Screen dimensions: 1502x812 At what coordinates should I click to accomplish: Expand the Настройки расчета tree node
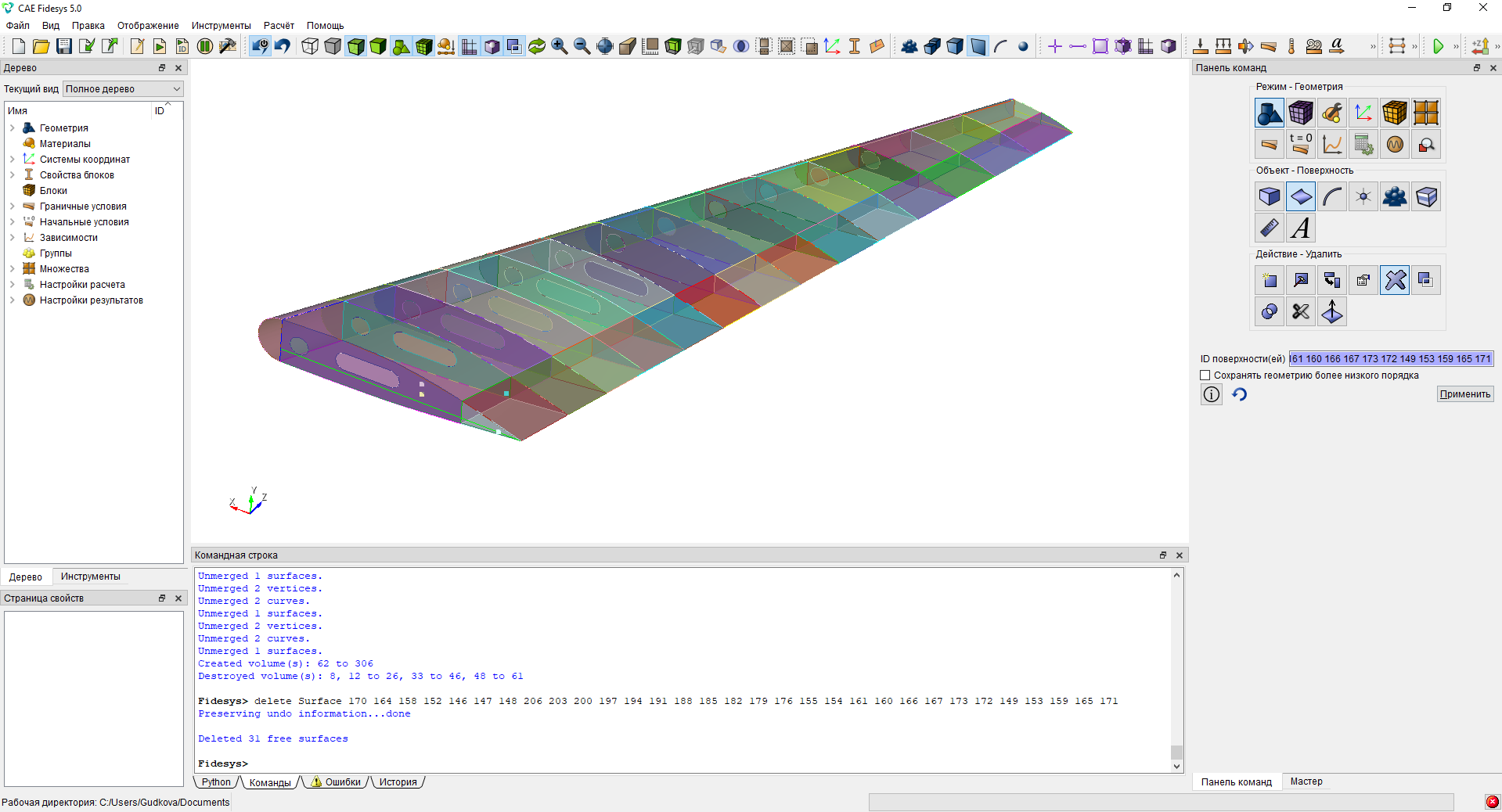point(12,284)
